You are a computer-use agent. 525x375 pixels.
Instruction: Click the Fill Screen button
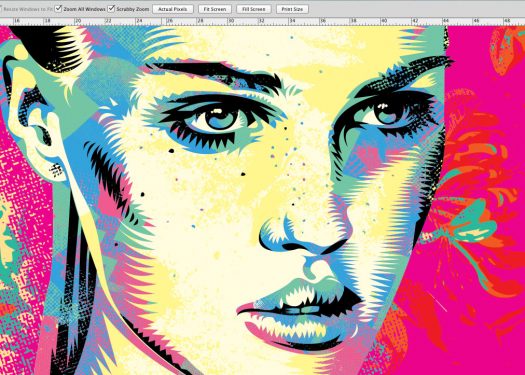pyautogui.click(x=254, y=9)
